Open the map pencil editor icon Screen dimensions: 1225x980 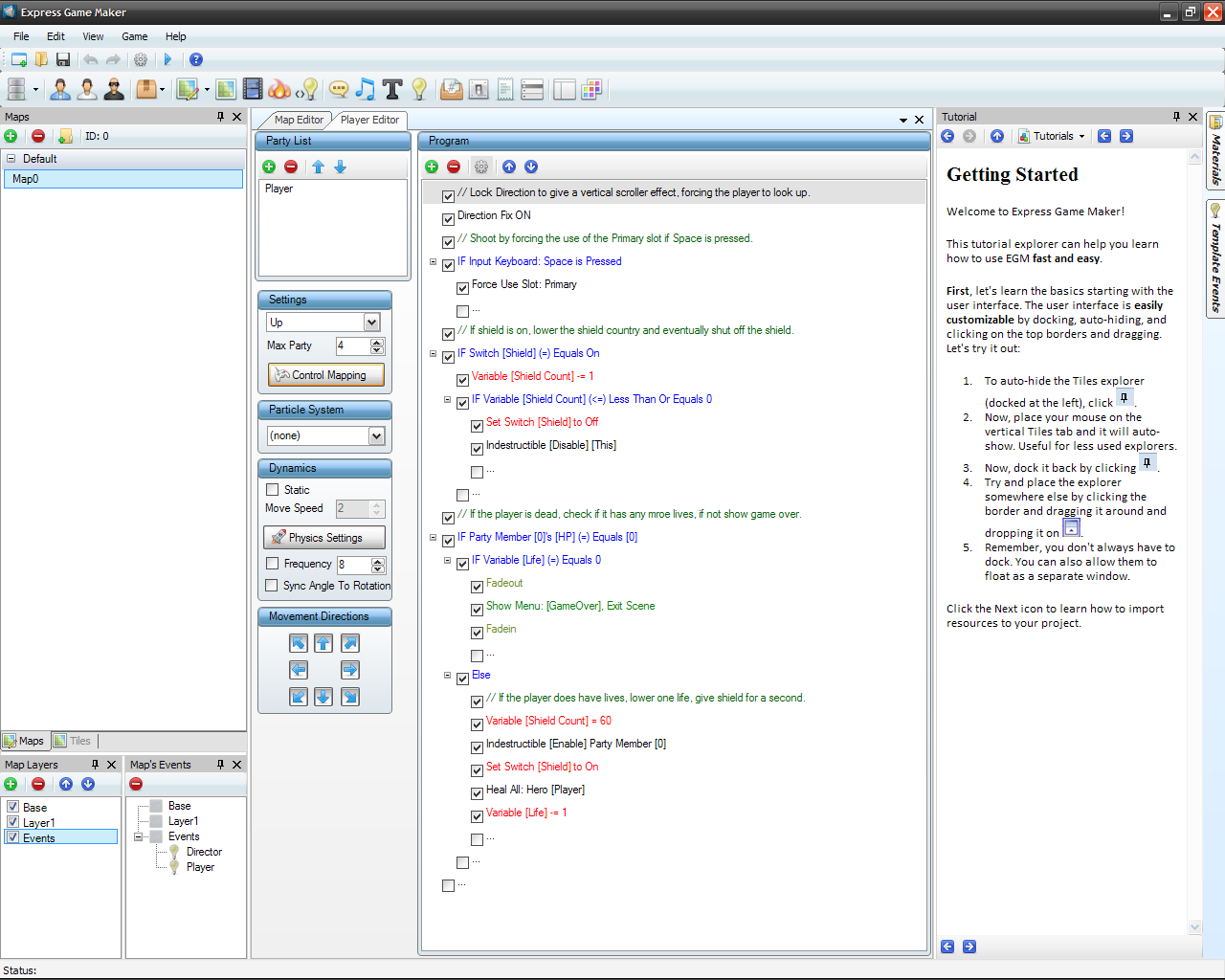click(x=188, y=89)
